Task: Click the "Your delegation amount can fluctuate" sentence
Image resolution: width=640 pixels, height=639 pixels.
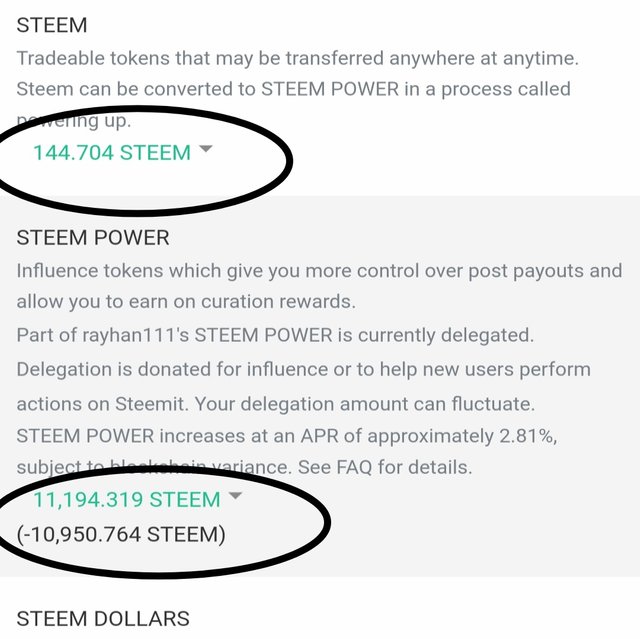Action: (364, 404)
